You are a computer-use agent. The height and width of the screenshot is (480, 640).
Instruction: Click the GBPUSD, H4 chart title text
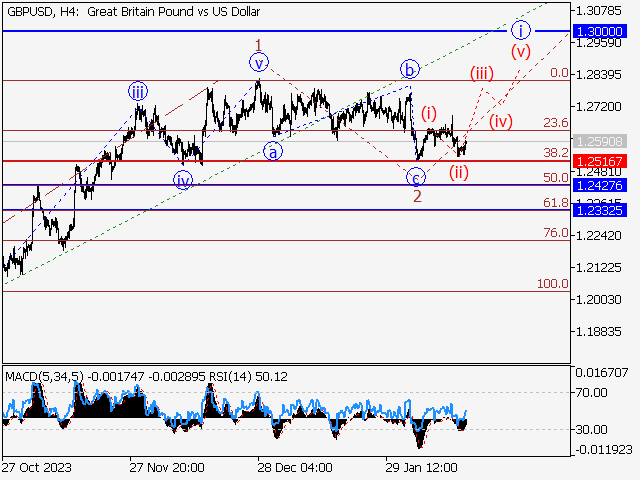(x=133, y=12)
